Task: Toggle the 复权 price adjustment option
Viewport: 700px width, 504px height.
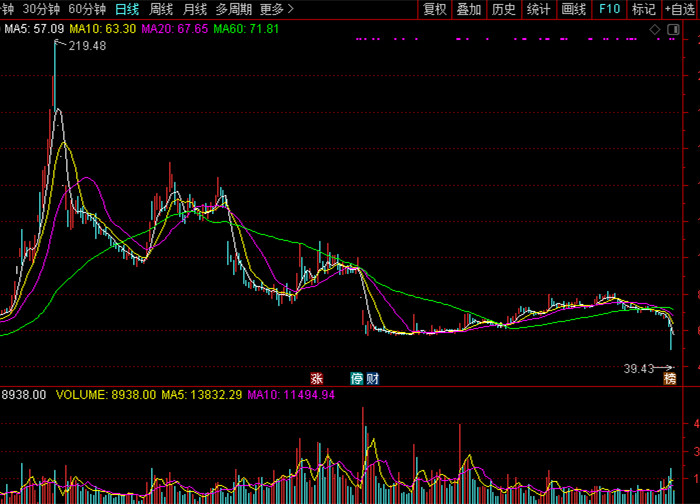Action: (434, 9)
